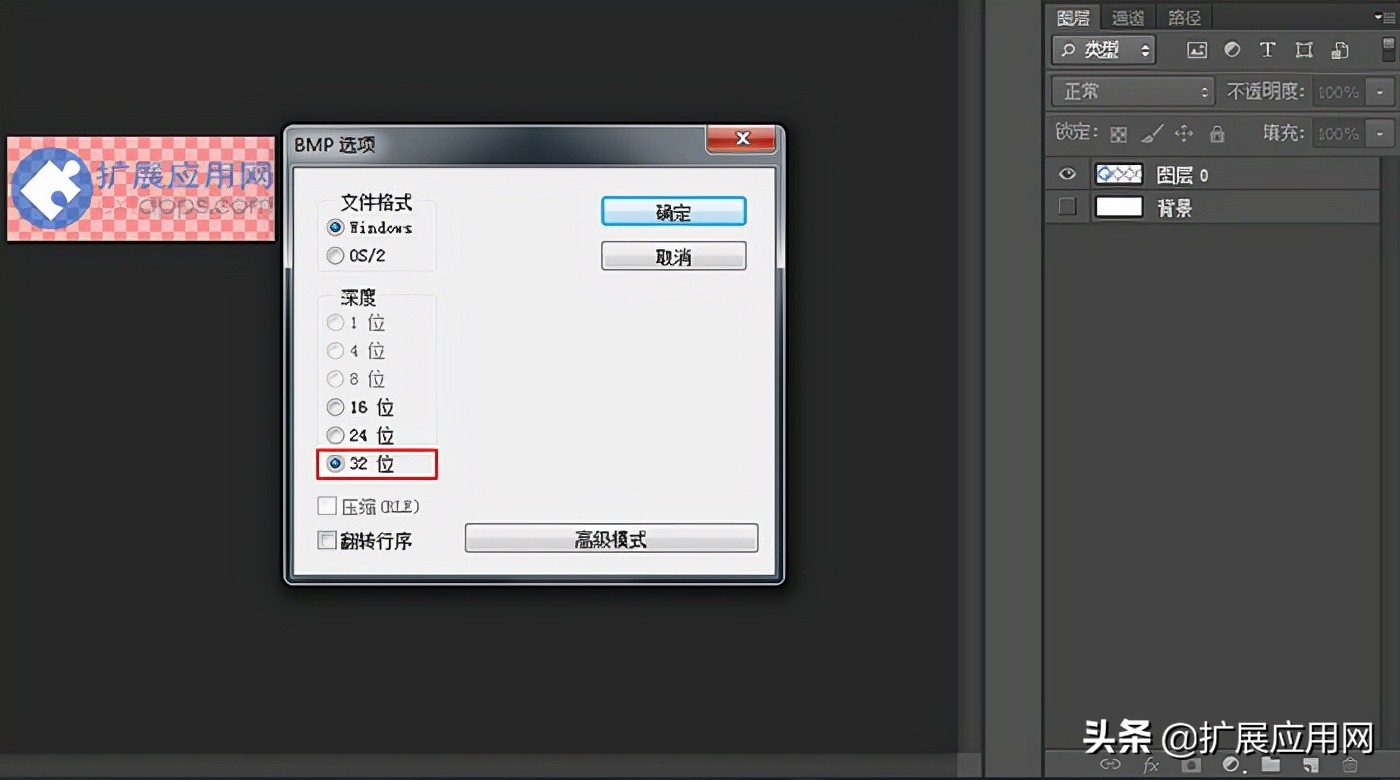Check the 翻转行序 option
1400x780 pixels.
tap(326, 540)
